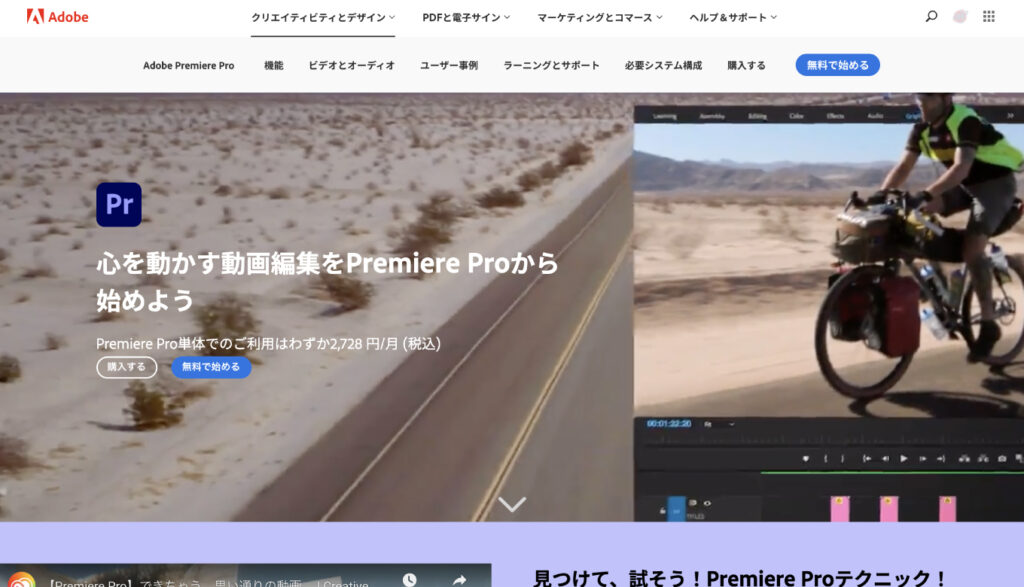Open the Fit zoom level dropdown
Viewport: 1024px width, 587px height.
pos(718,424)
